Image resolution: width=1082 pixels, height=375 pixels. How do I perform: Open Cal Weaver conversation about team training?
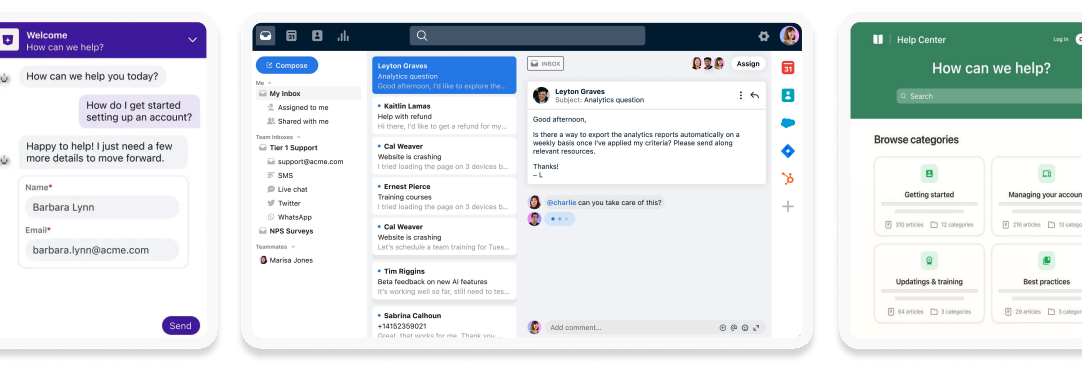pyautogui.click(x=444, y=236)
